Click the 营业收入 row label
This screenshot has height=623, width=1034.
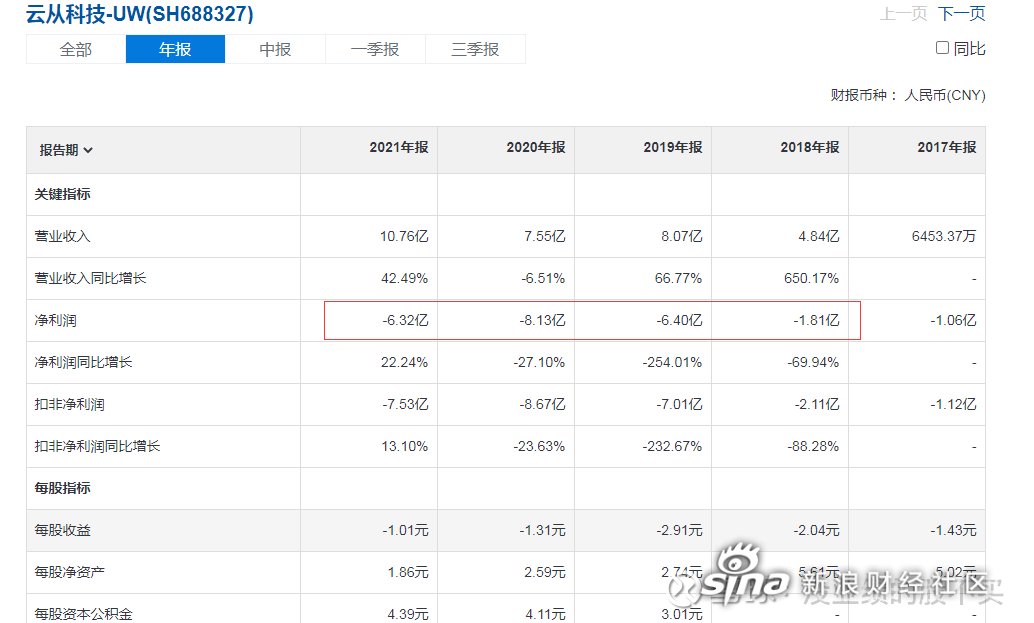coord(63,236)
